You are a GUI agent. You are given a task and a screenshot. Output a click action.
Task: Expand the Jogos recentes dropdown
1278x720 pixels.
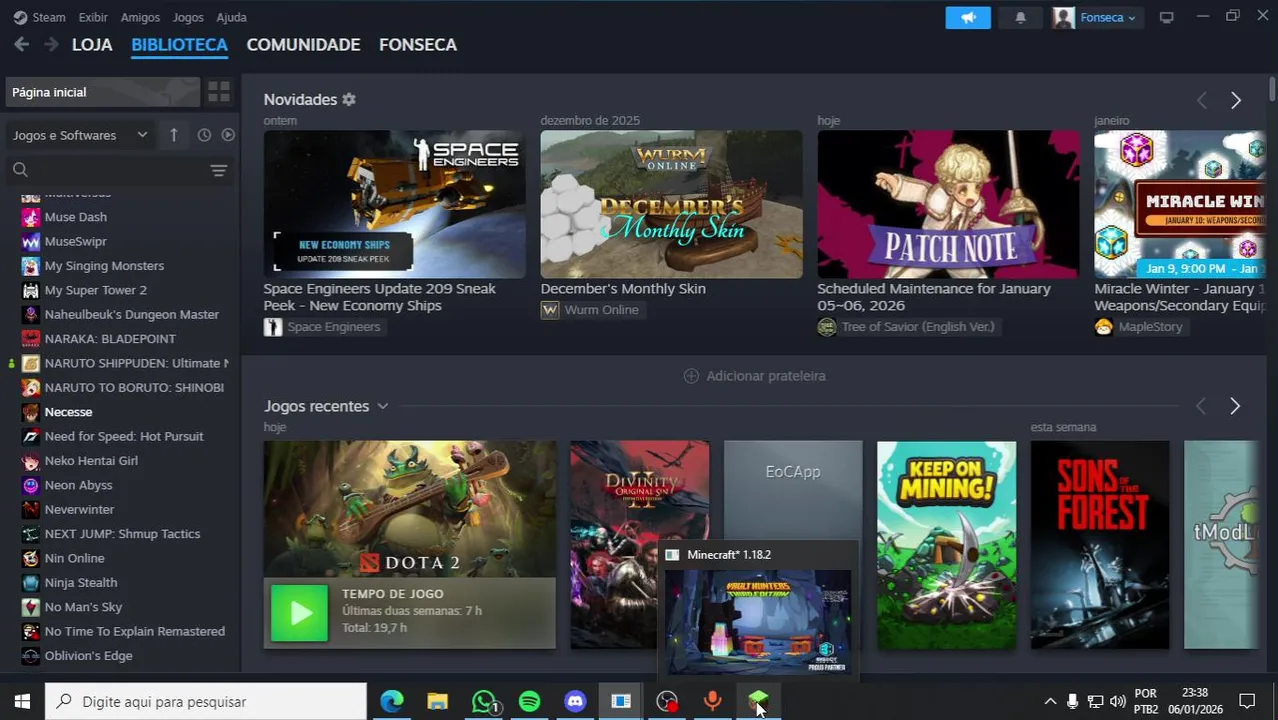click(382, 406)
